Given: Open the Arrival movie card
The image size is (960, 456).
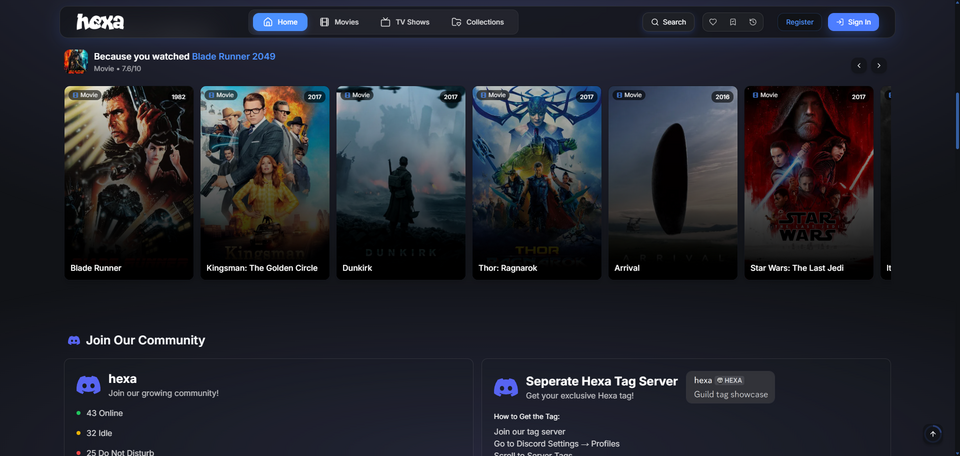Looking at the screenshot, I should click(x=672, y=182).
